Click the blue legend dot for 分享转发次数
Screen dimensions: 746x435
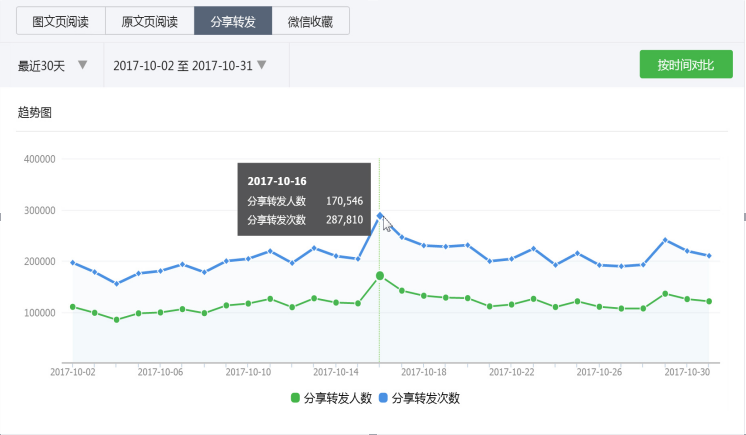(x=383, y=398)
